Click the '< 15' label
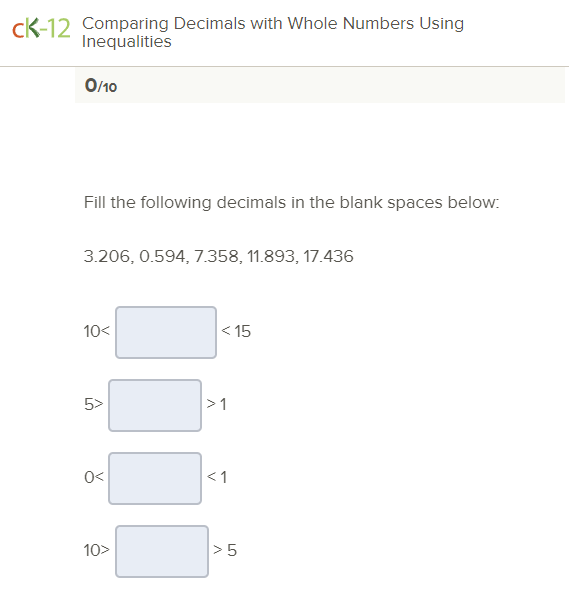 [x=236, y=332]
